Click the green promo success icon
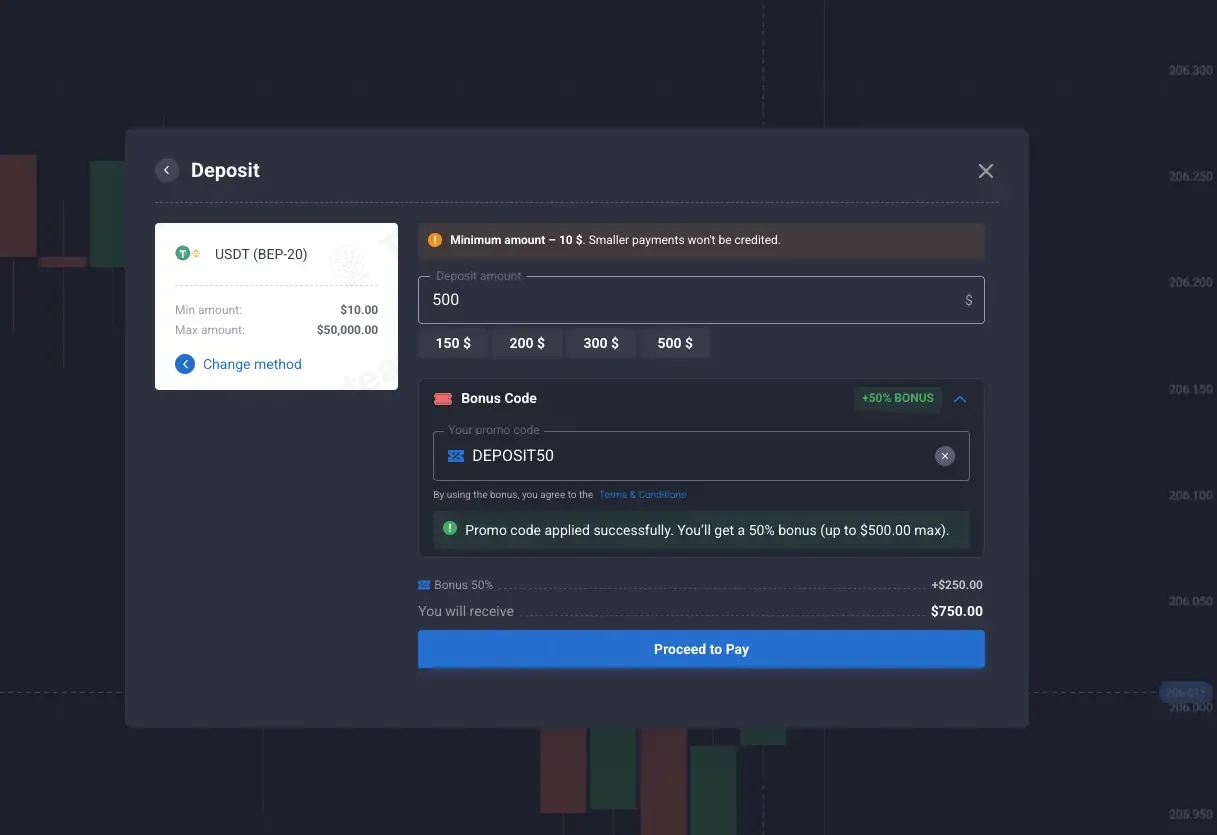The width and height of the screenshot is (1217, 835). pyautogui.click(x=450, y=529)
